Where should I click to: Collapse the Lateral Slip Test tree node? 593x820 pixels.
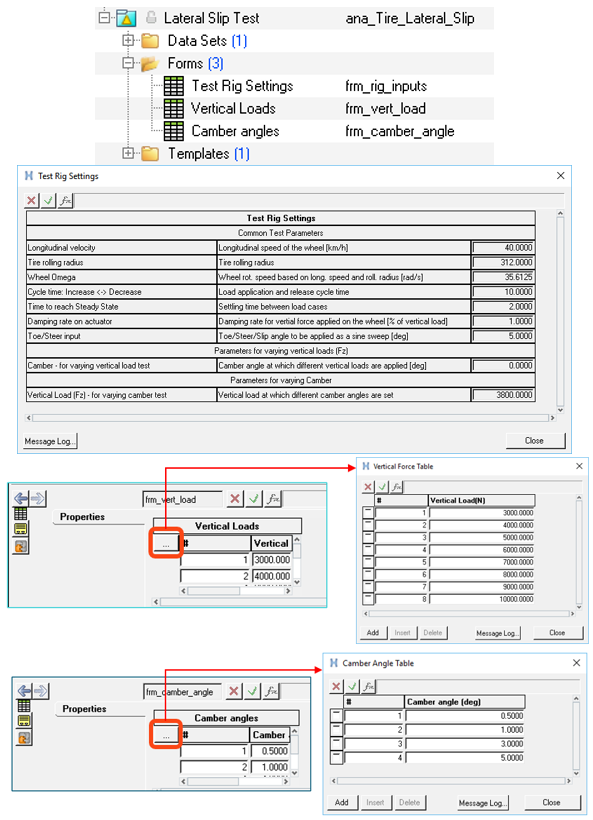point(105,18)
